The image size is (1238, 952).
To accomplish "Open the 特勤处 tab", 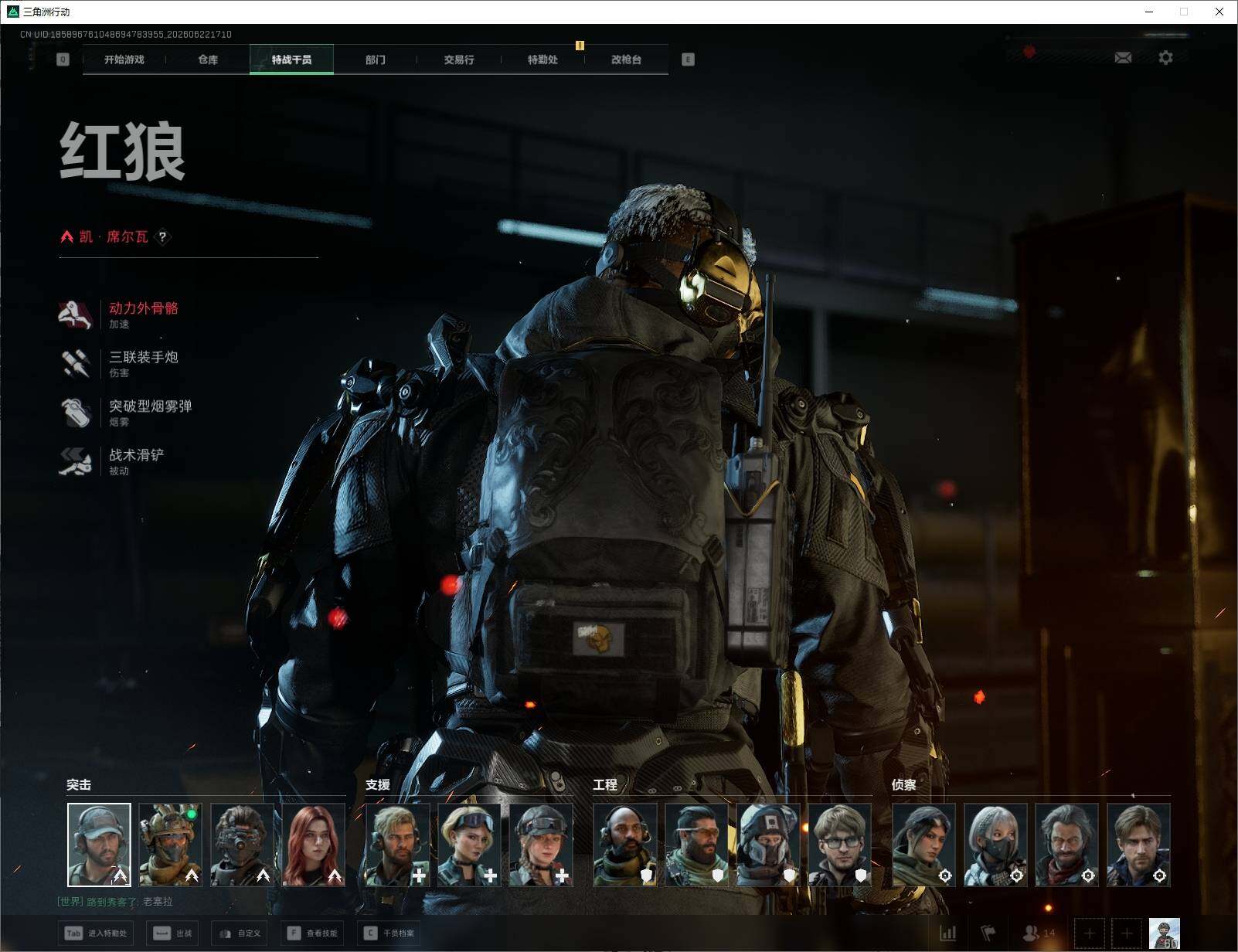I will pos(542,59).
